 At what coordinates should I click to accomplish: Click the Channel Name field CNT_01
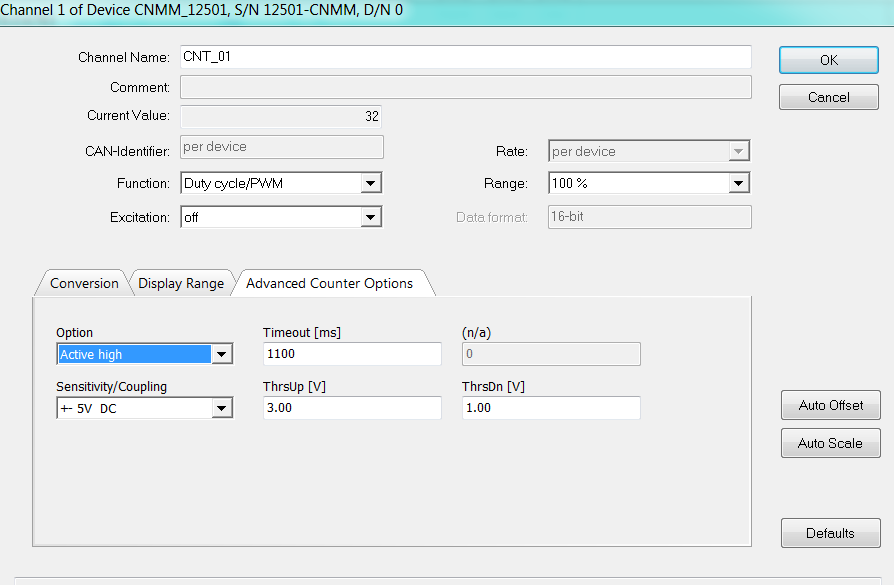[x=465, y=57]
